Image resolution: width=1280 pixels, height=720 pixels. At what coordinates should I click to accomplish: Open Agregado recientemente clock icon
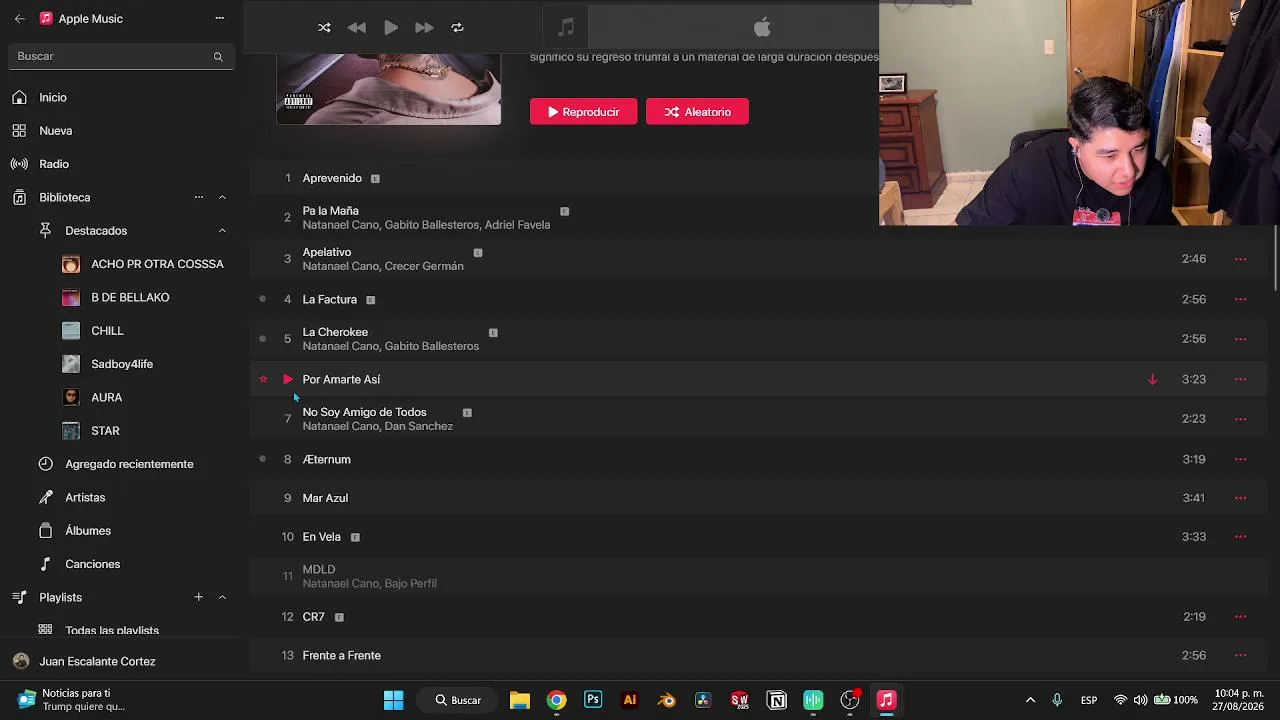click(45, 464)
